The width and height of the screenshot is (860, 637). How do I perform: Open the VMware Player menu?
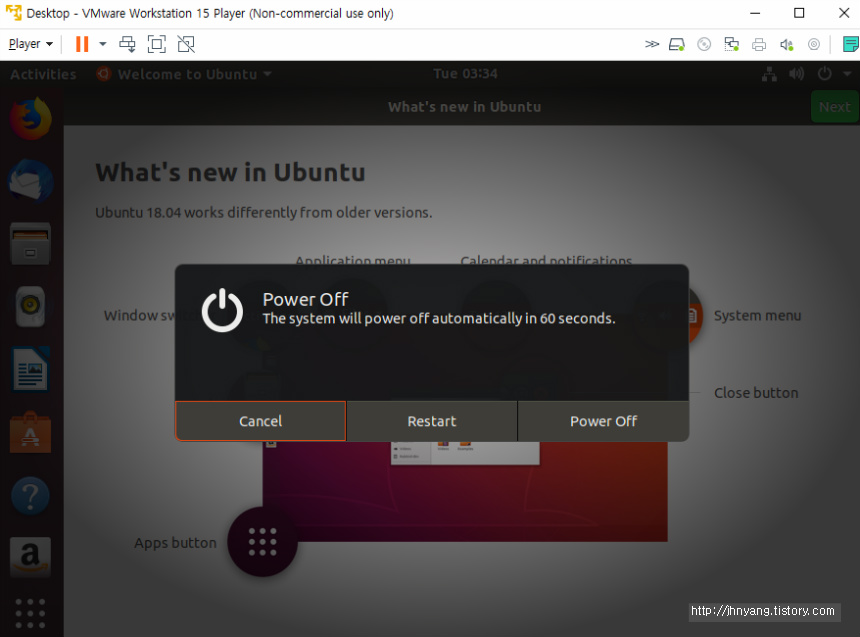(31, 44)
